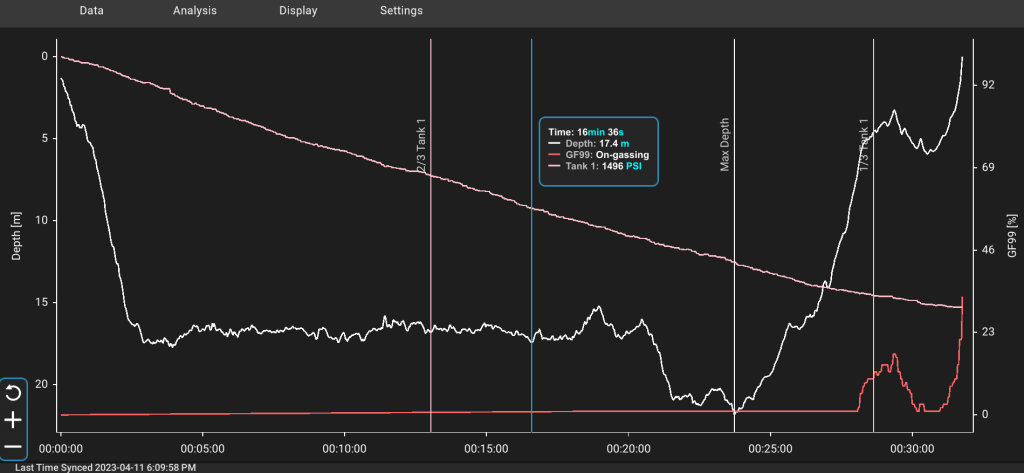1024x473 pixels.
Task: Click the GF99 axis value 92
Action: (x=987, y=85)
